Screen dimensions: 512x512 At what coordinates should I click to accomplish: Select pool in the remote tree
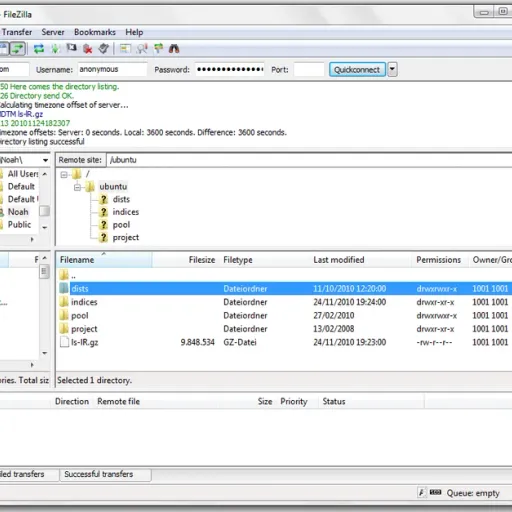point(121,225)
